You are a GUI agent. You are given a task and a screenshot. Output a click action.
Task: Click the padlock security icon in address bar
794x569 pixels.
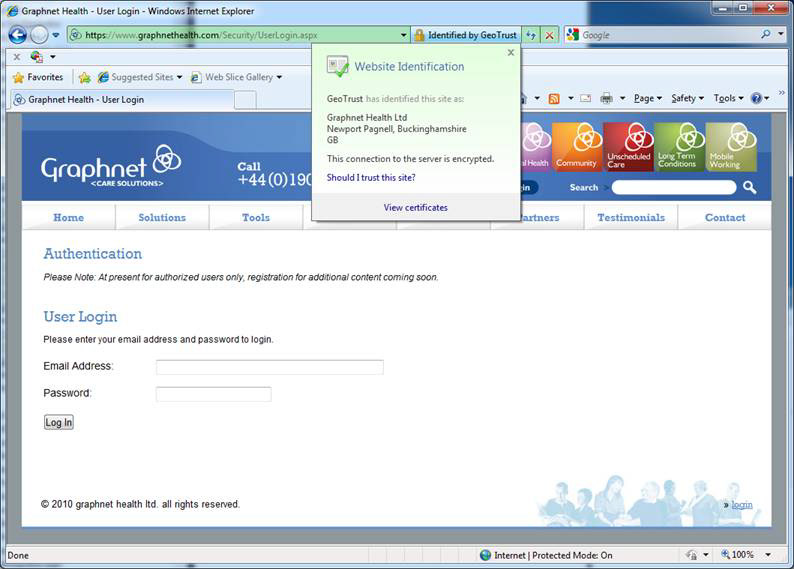(x=419, y=35)
